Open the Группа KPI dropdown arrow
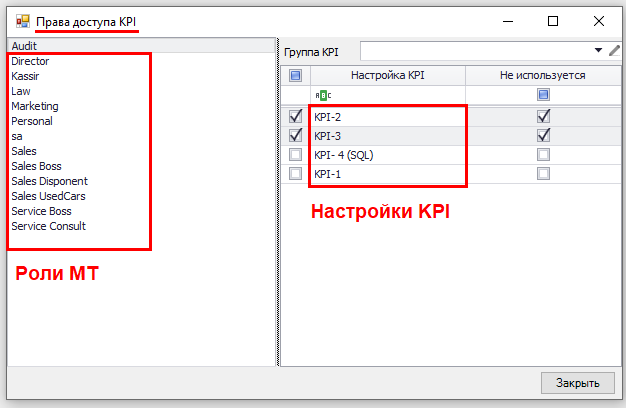The width and height of the screenshot is (626, 408). click(598, 50)
